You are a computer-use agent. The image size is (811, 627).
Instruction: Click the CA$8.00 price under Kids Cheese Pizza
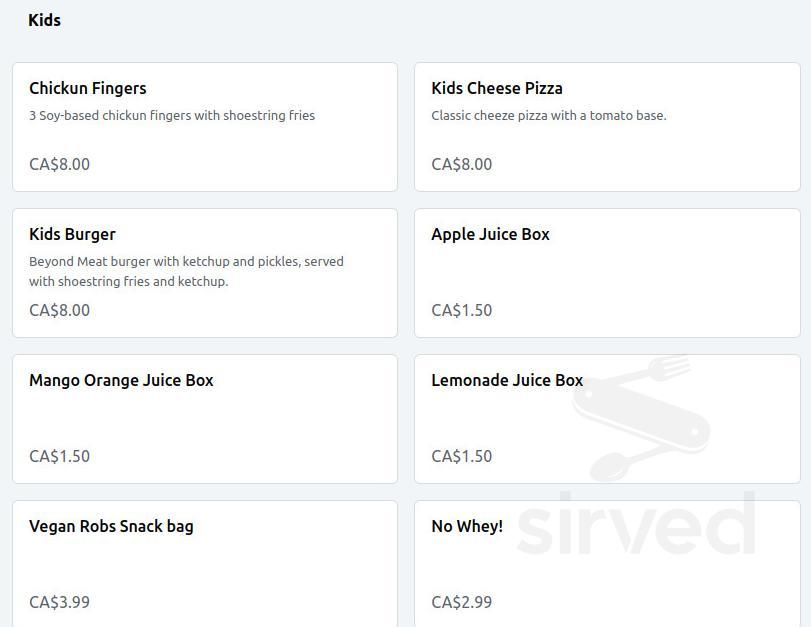coord(461,164)
